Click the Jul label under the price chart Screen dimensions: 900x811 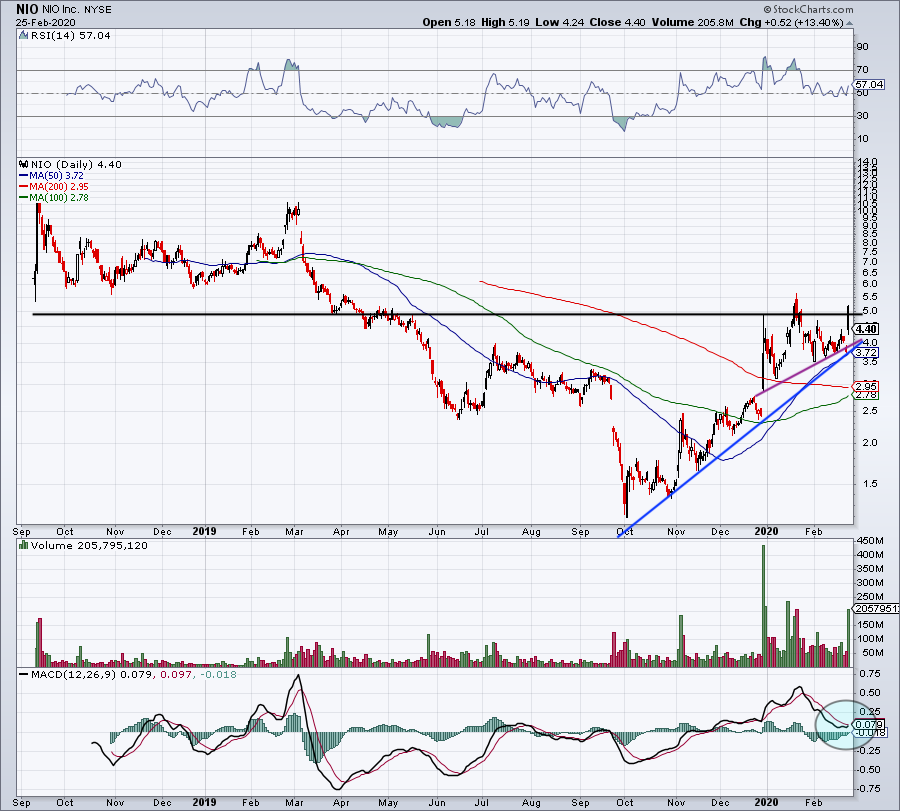482,531
